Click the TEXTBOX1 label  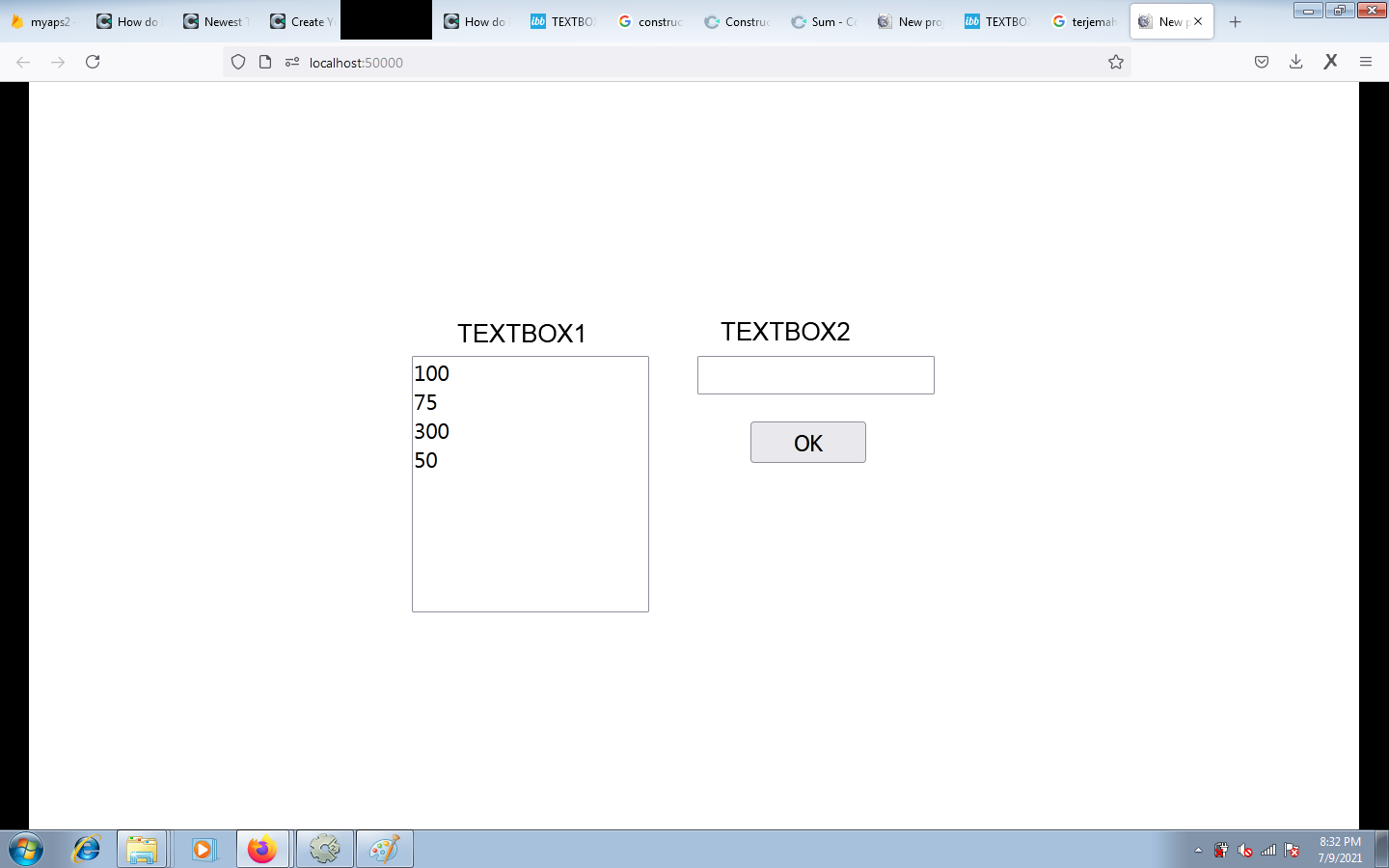pyautogui.click(x=522, y=334)
